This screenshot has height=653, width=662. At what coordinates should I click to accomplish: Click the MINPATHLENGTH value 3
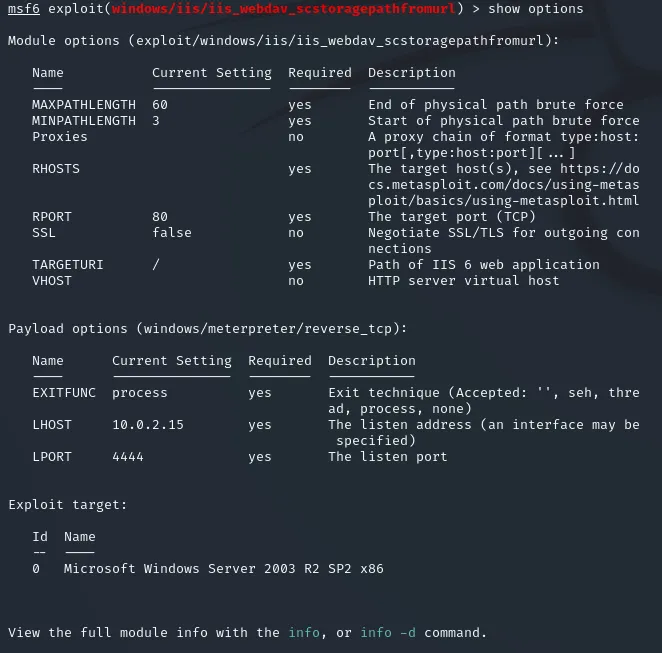[156, 121]
